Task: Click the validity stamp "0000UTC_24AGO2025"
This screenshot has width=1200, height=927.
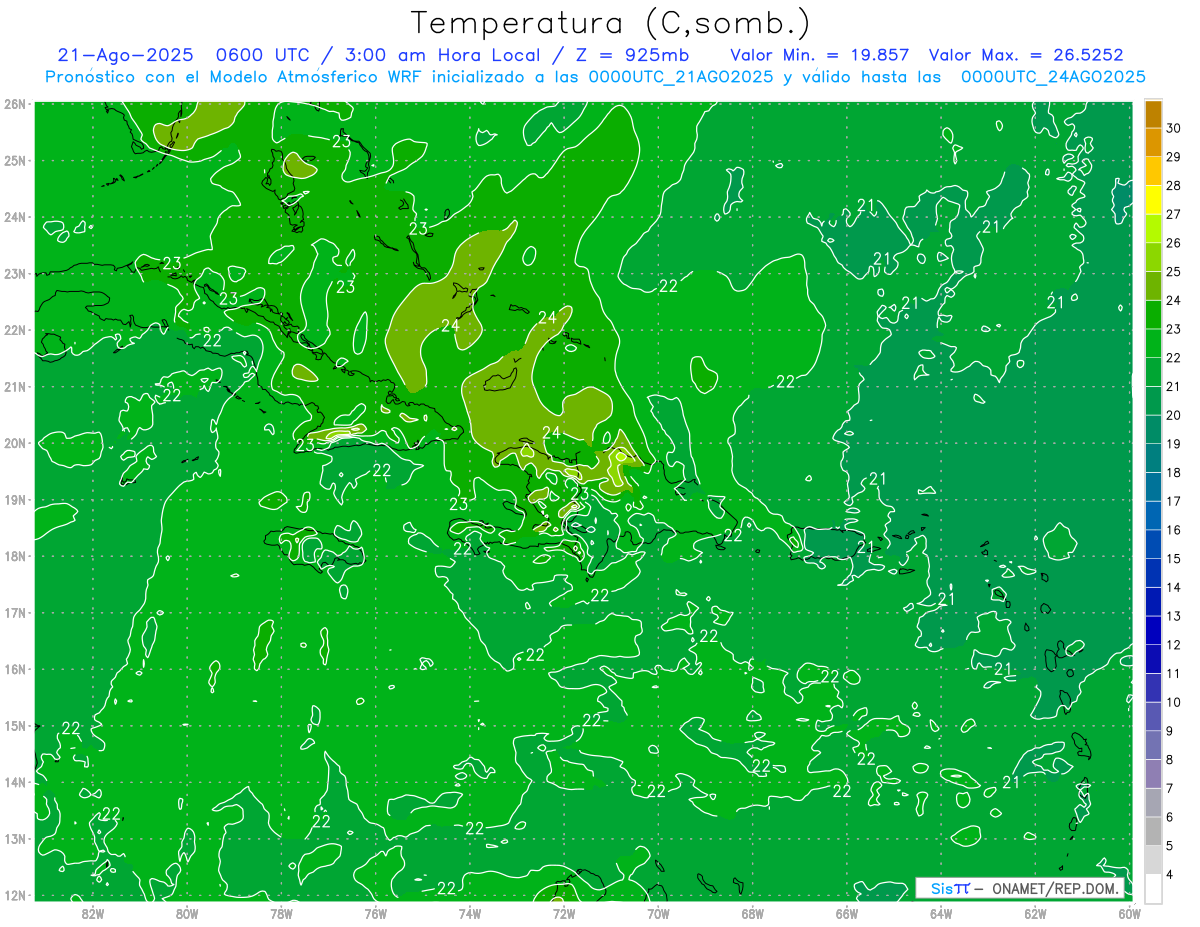Action: pyautogui.click(x=1053, y=77)
